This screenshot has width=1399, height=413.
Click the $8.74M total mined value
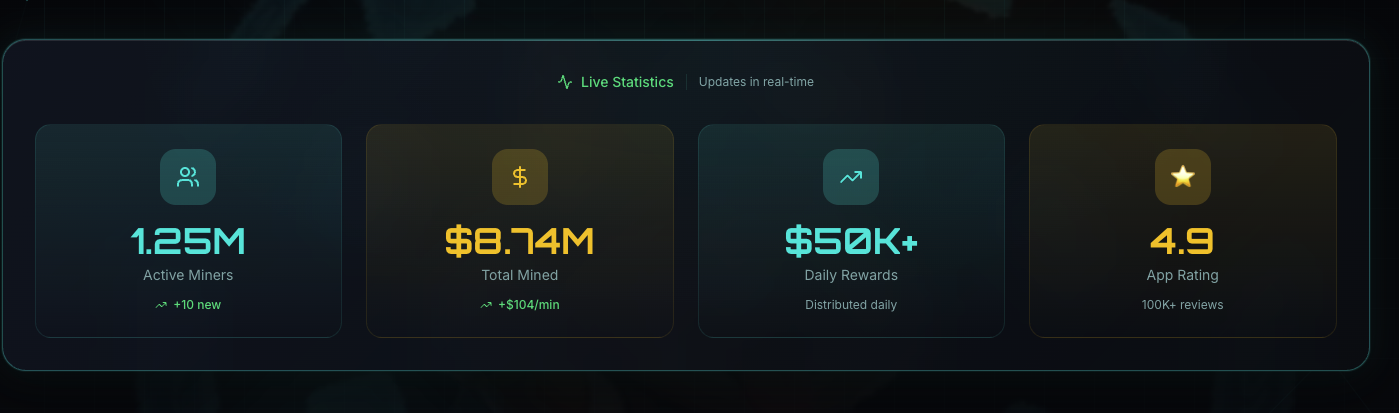[x=519, y=241]
